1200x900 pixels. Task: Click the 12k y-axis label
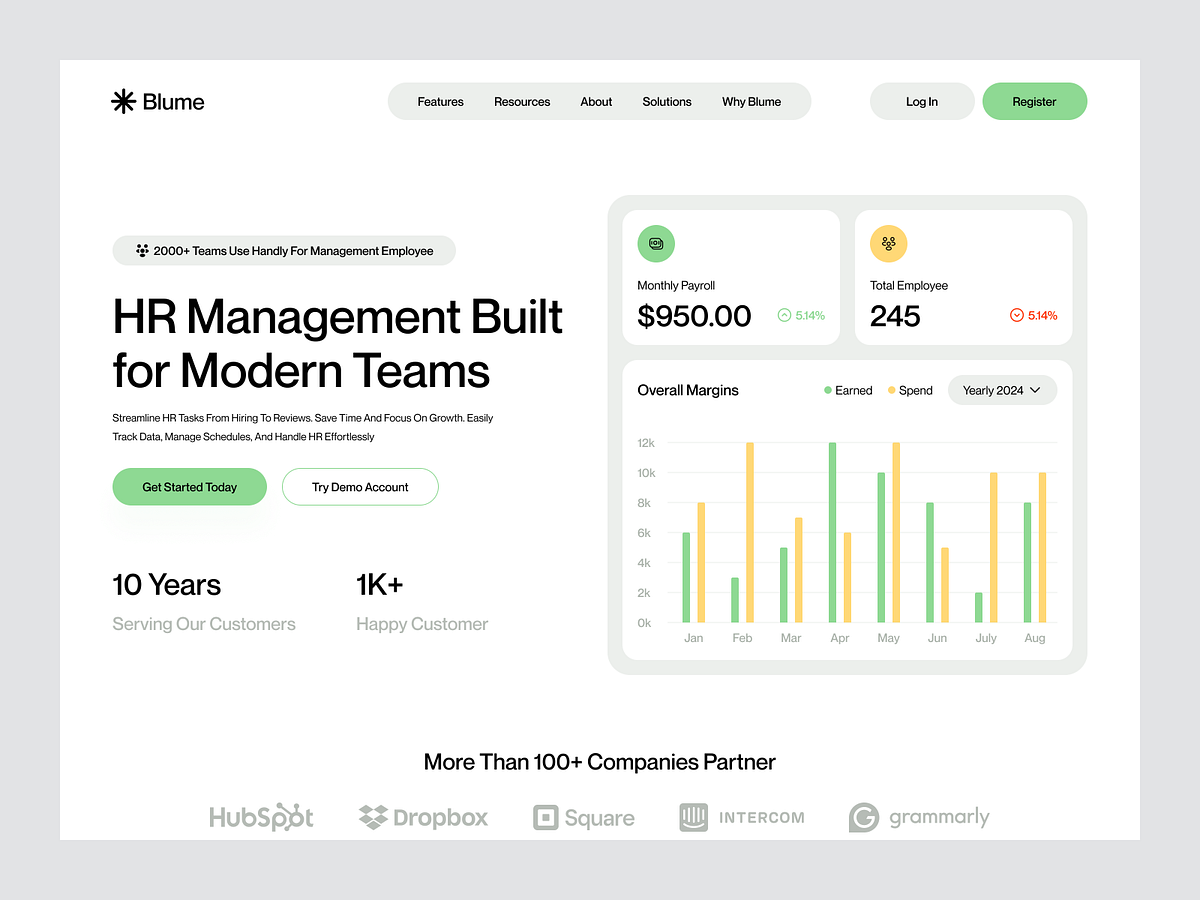[646, 442]
